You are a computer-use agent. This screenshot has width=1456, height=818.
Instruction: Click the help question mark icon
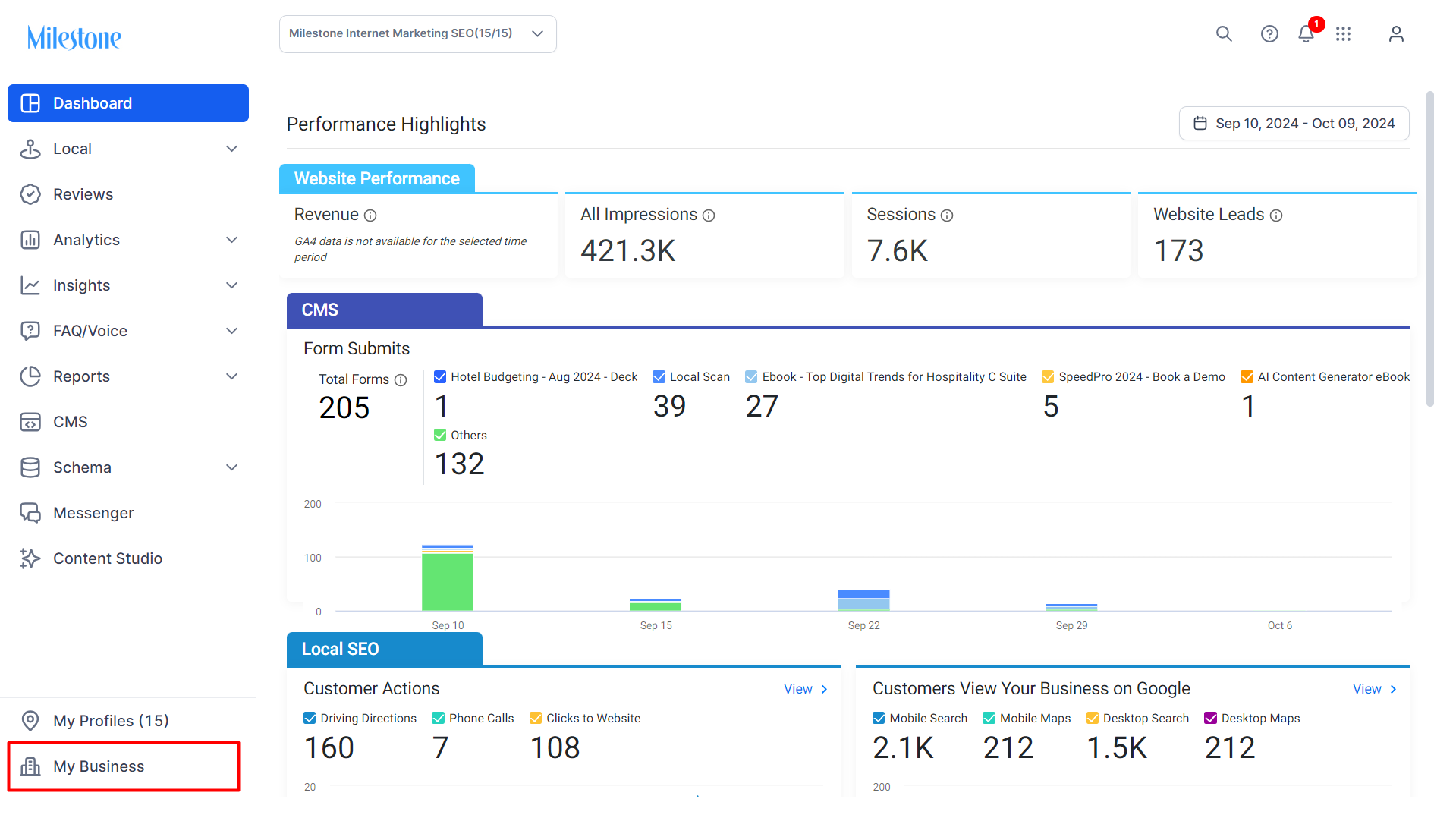1269,34
